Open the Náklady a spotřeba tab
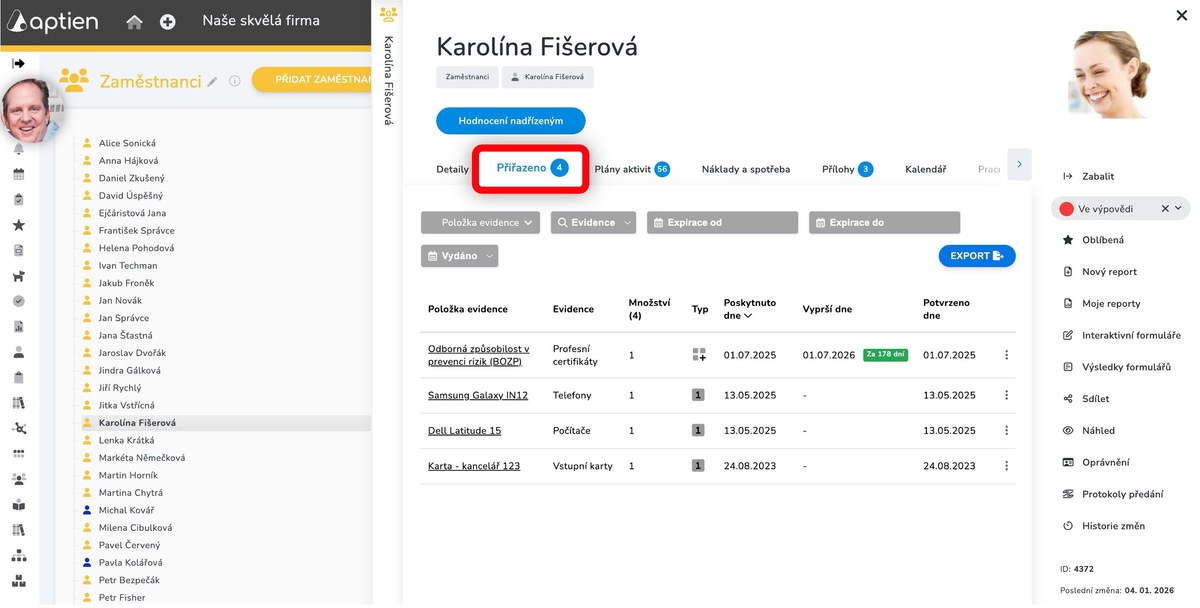Viewport: 1200px width, 608px height. click(745, 170)
